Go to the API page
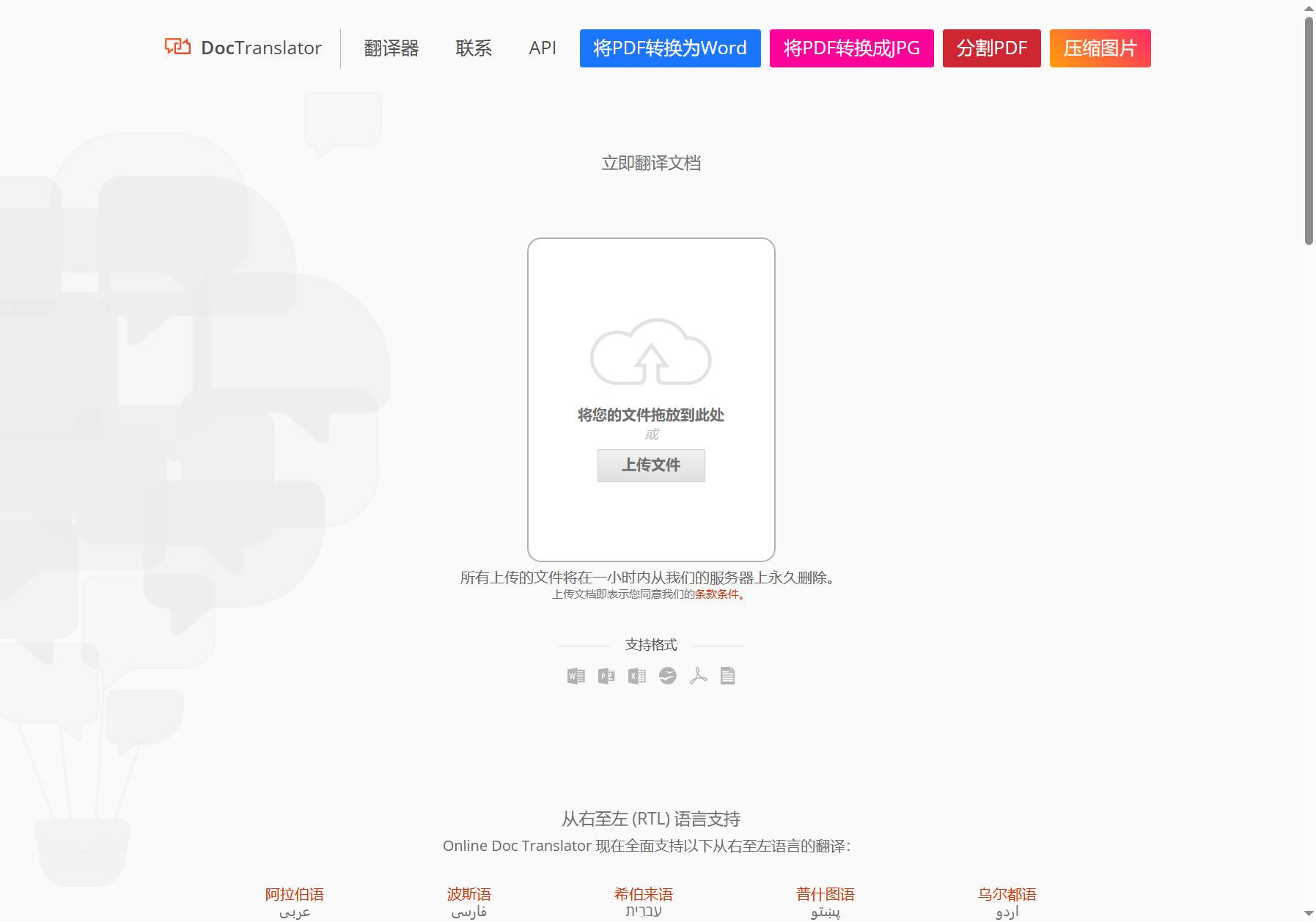The image size is (1316, 922). (x=543, y=48)
